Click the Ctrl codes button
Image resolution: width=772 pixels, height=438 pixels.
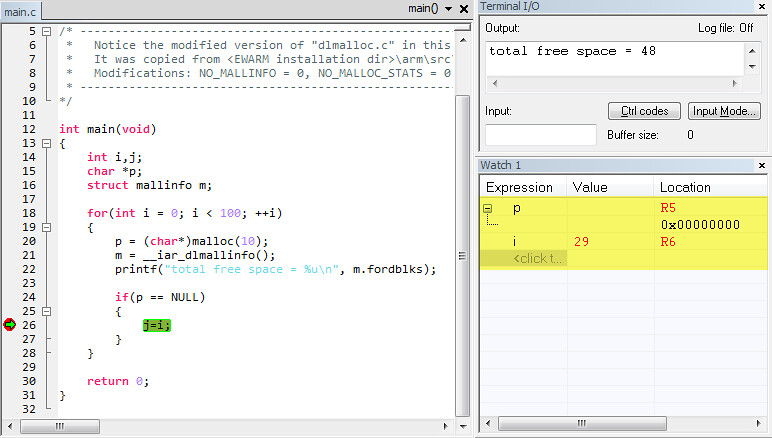tap(644, 111)
